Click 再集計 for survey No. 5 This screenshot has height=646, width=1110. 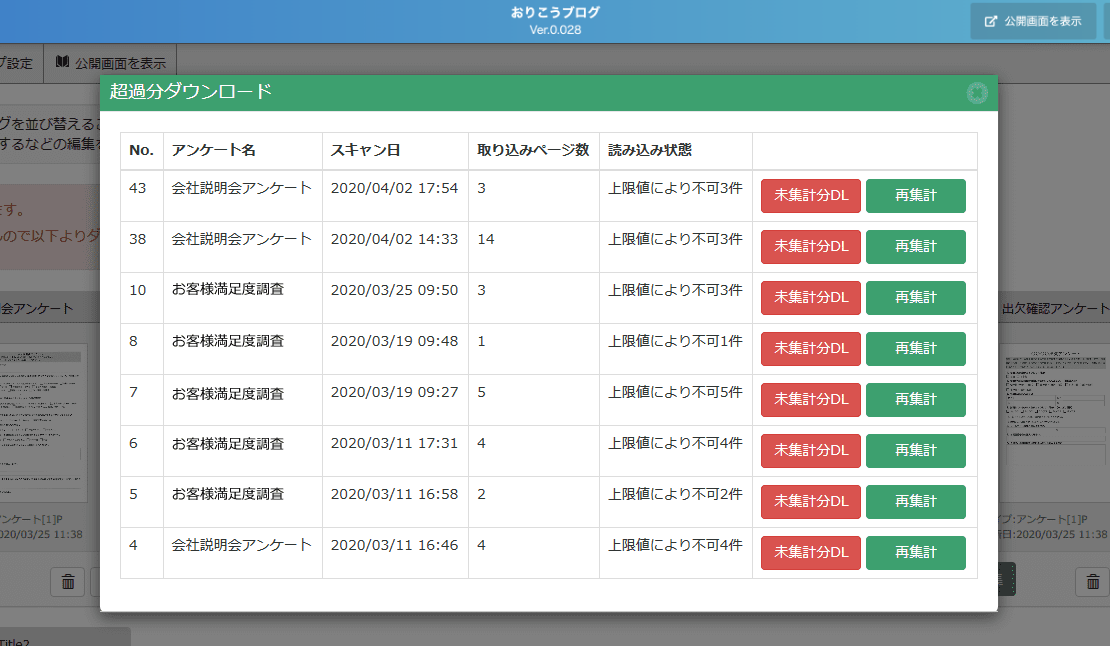[915, 502]
